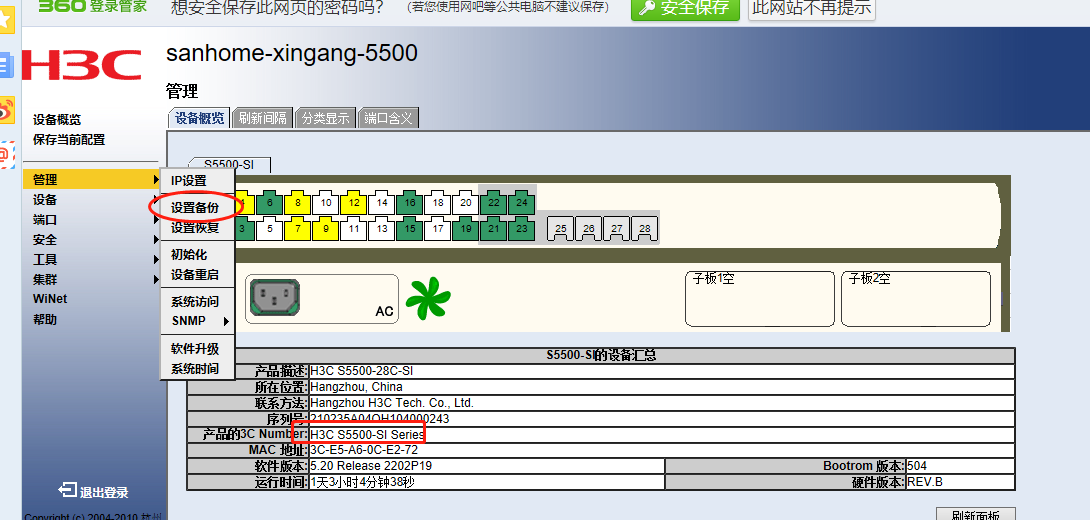Click the green fan status icon
Viewport: 1090px width, 520px height.
(428, 298)
